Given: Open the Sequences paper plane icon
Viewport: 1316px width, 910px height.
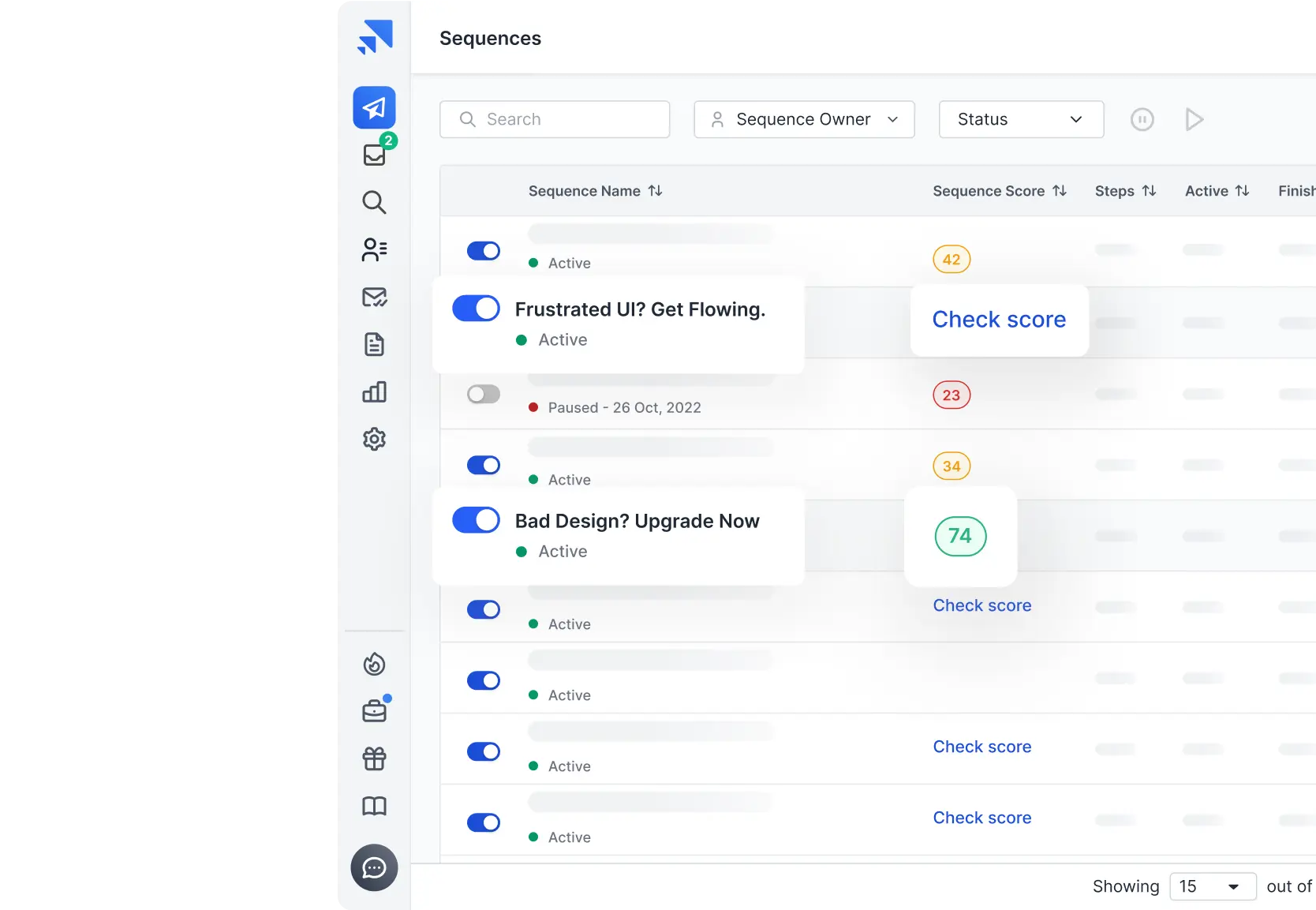Looking at the screenshot, I should (x=374, y=107).
